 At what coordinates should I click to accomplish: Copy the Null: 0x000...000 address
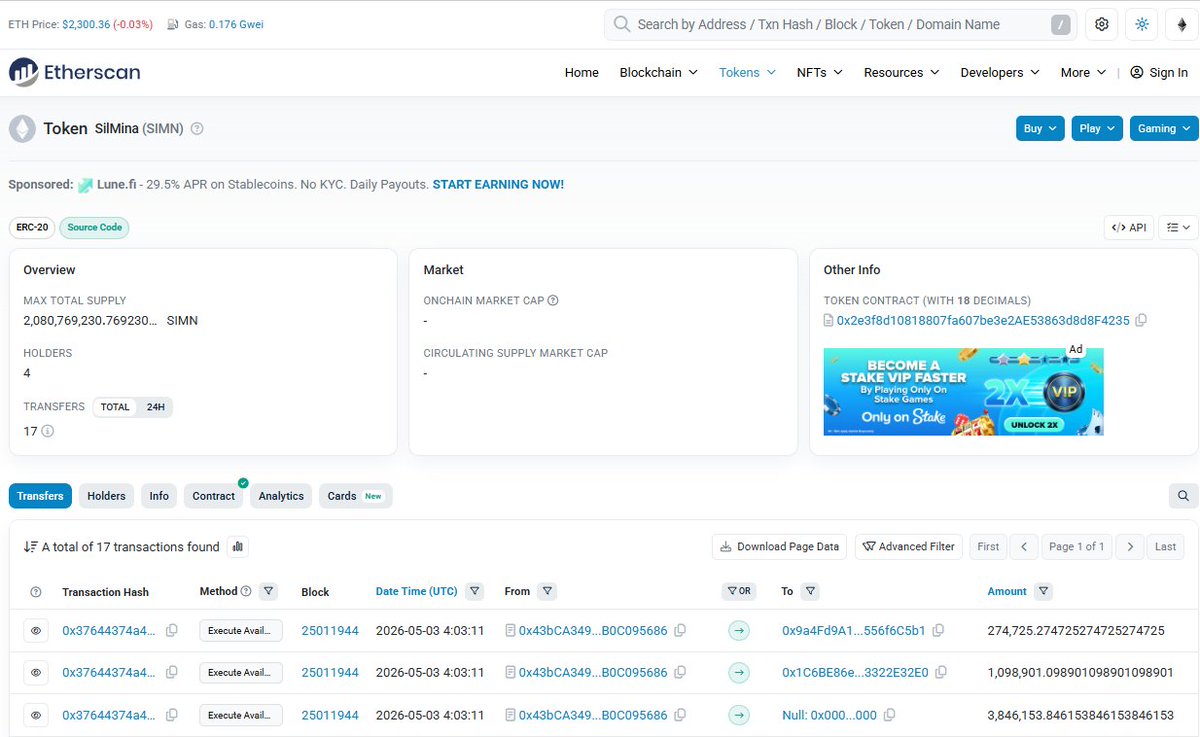890,715
